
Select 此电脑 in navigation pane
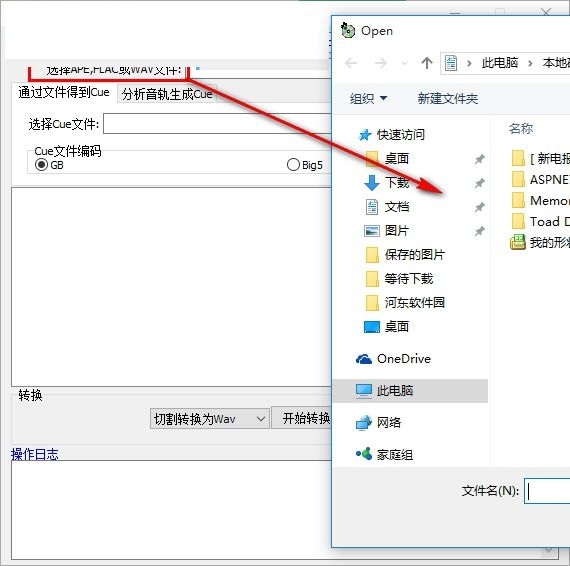click(x=410, y=391)
